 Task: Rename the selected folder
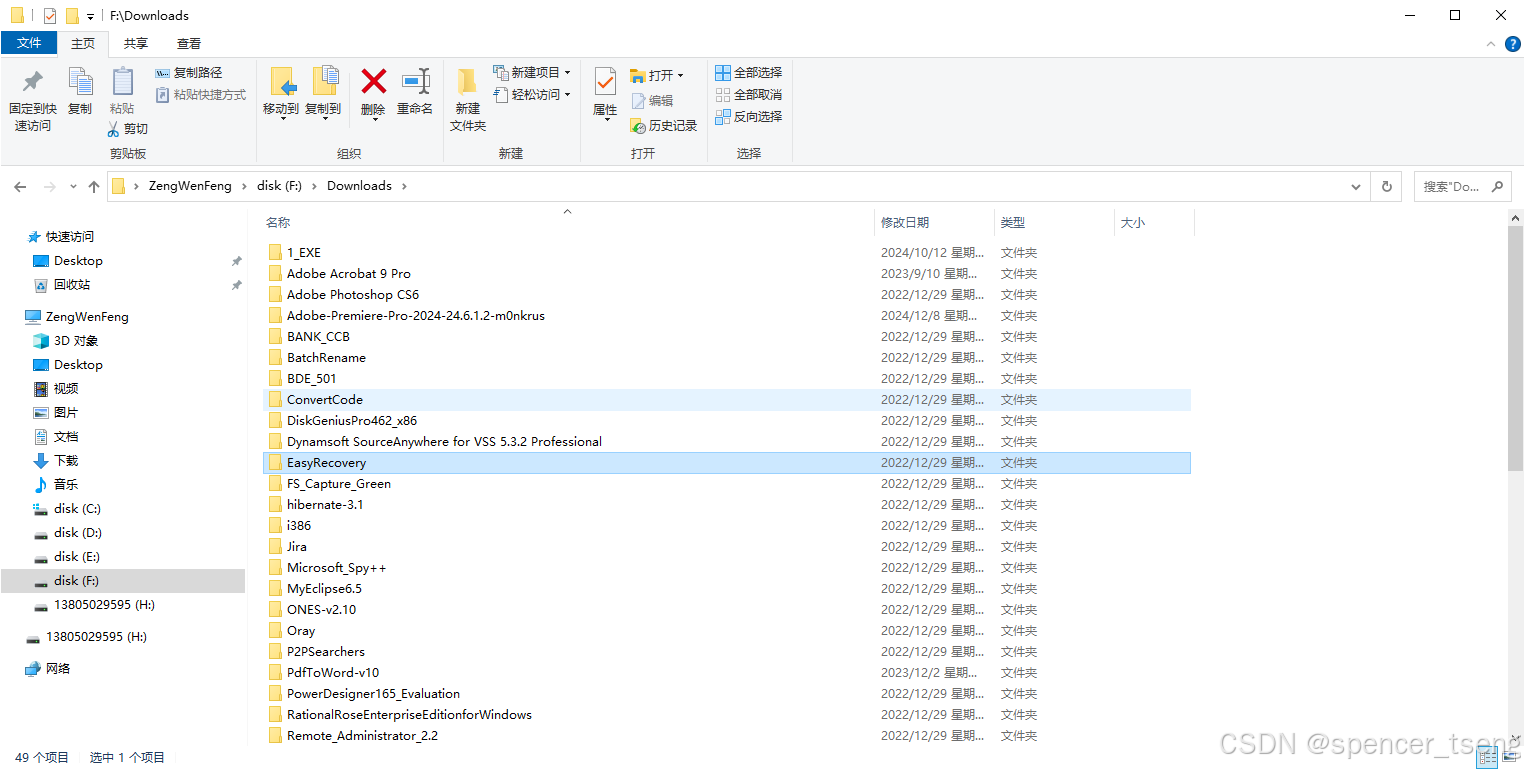pos(415,95)
